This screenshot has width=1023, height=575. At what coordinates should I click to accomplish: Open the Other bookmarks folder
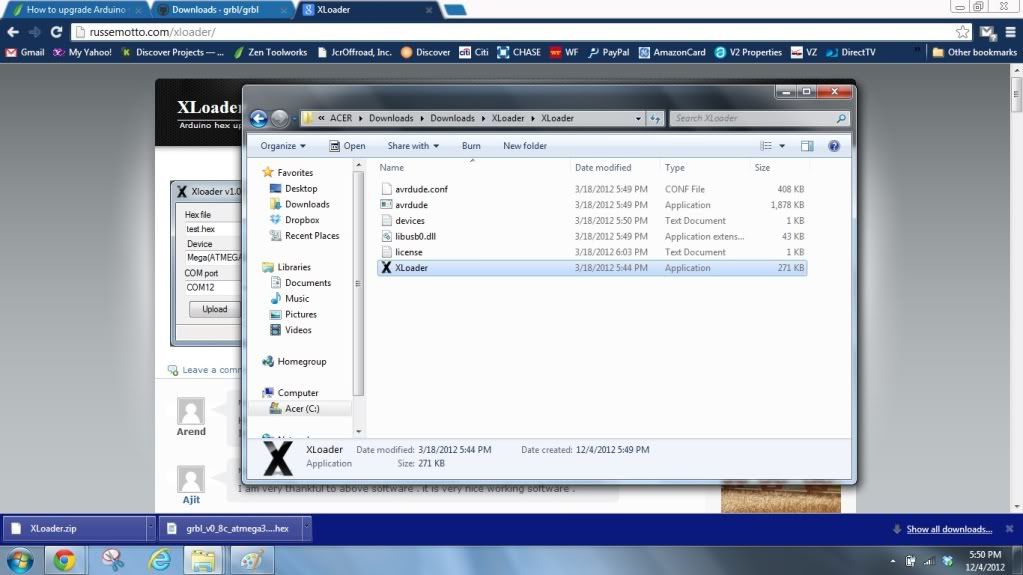click(974, 52)
